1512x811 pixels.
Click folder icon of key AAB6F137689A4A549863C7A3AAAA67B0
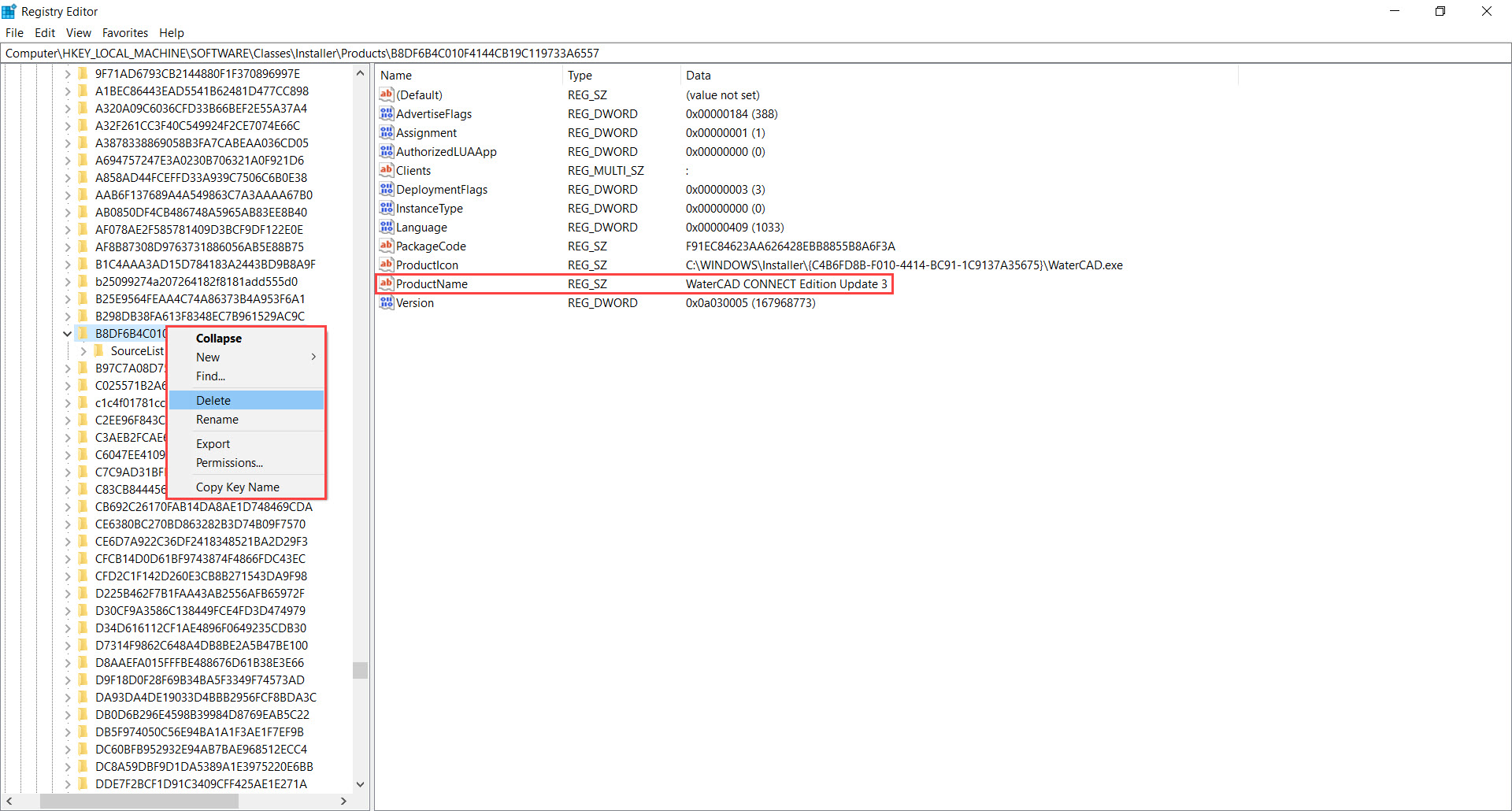tap(83, 194)
